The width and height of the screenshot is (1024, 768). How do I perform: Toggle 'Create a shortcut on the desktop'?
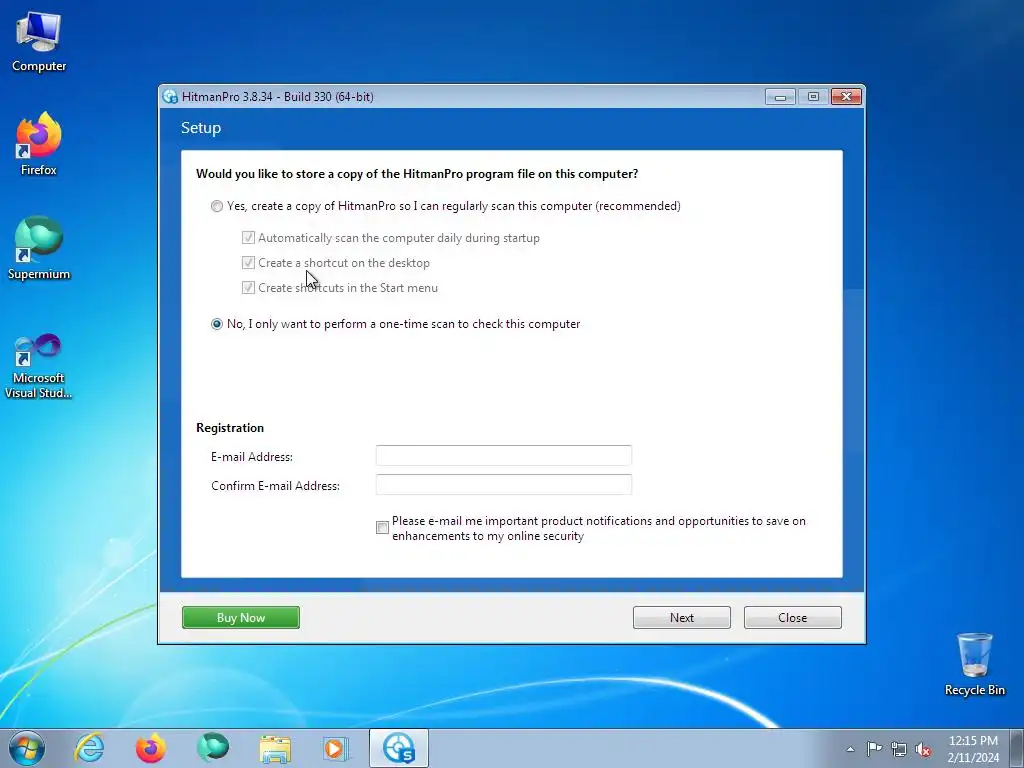(248, 263)
